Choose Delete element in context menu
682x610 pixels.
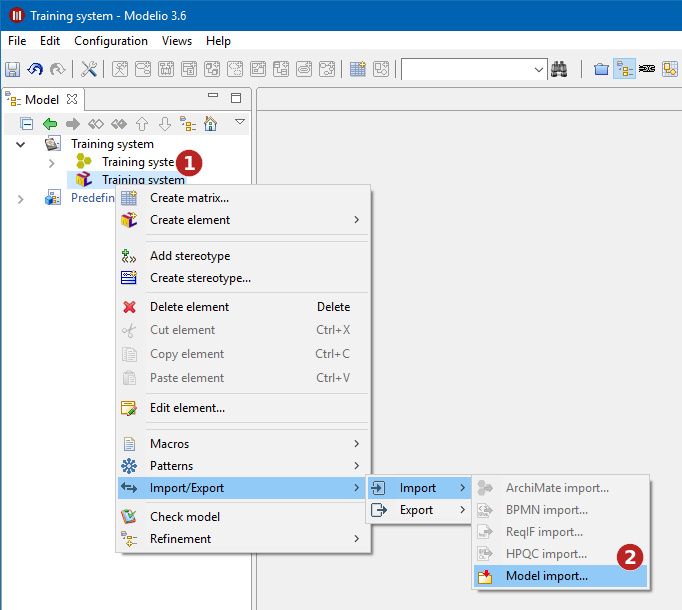pyautogui.click(x=244, y=307)
